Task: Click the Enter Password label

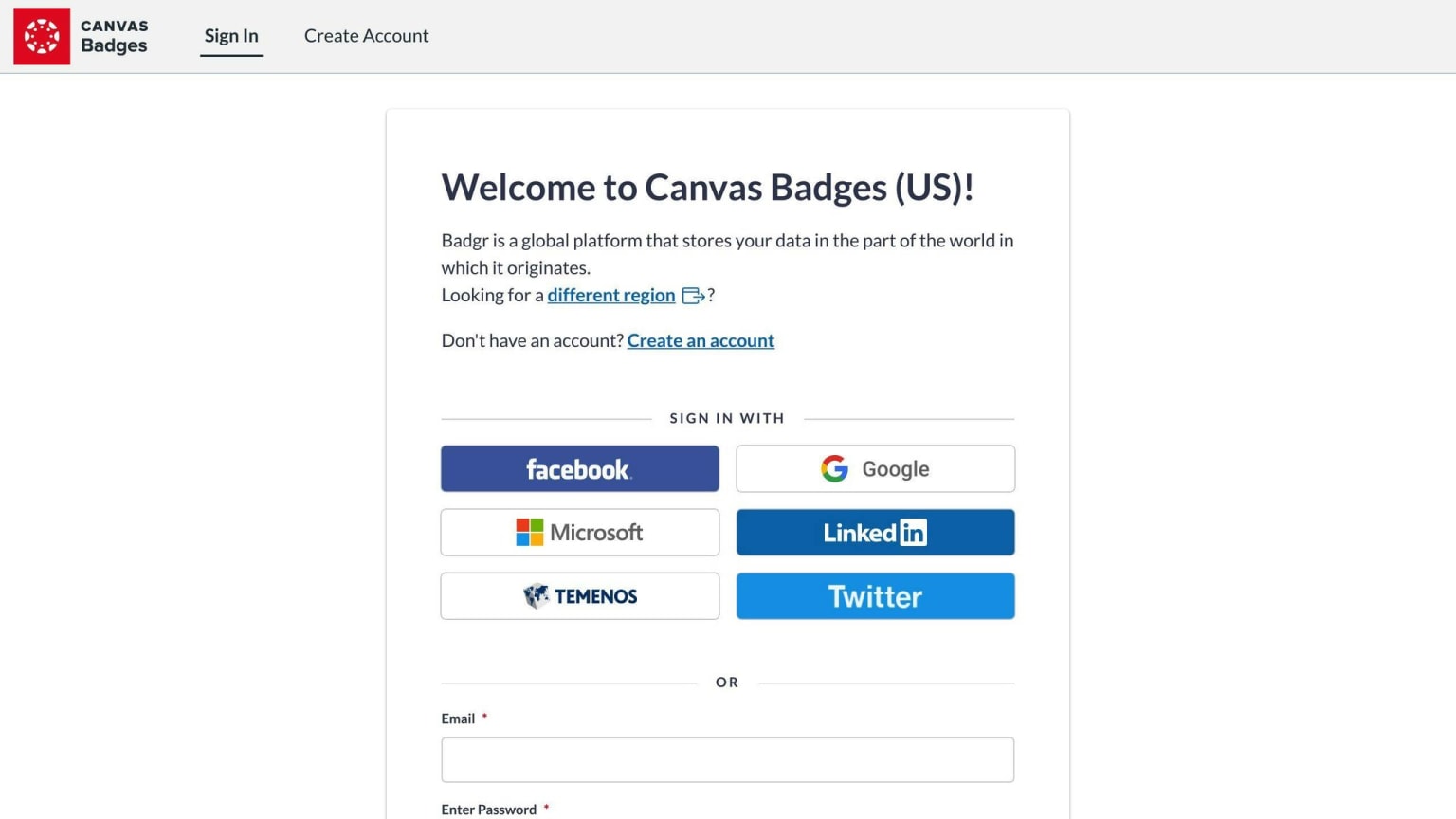Action: point(488,810)
